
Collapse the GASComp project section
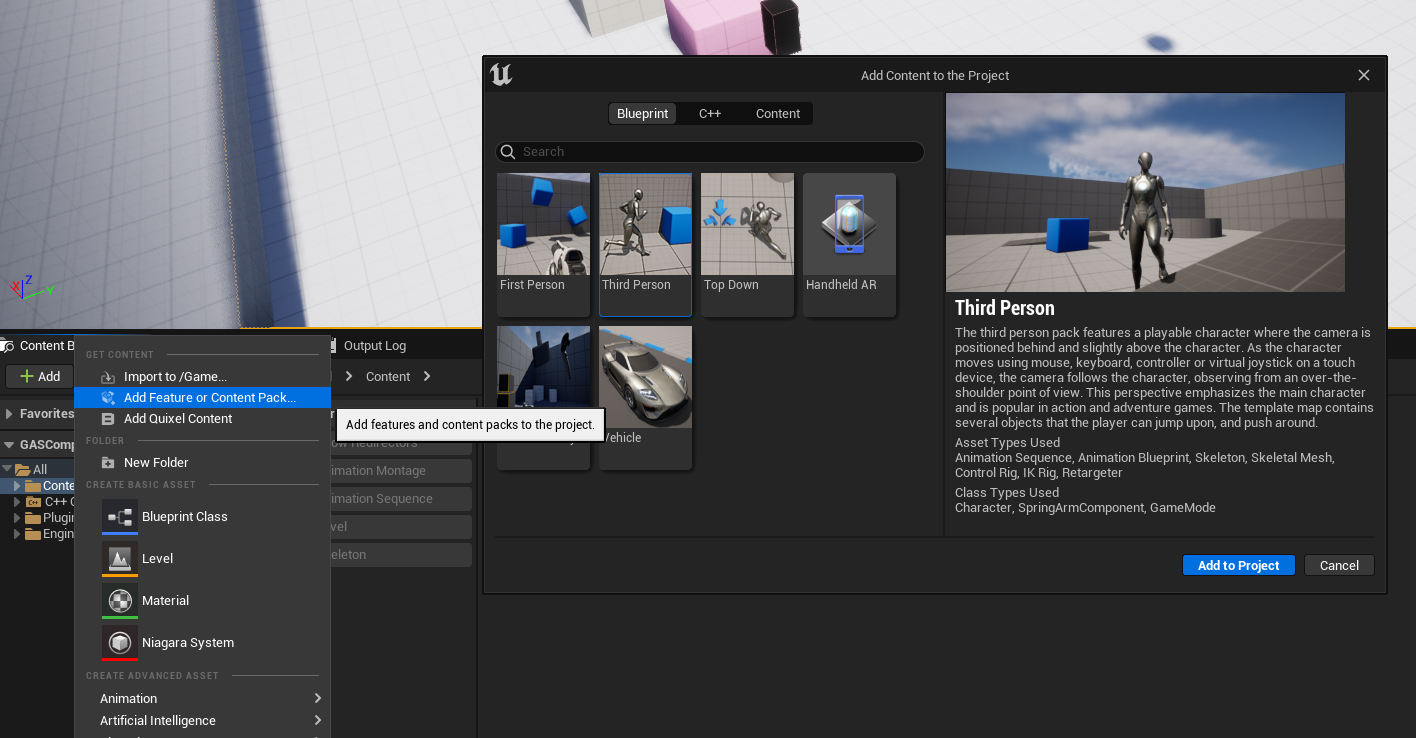(x=9, y=445)
